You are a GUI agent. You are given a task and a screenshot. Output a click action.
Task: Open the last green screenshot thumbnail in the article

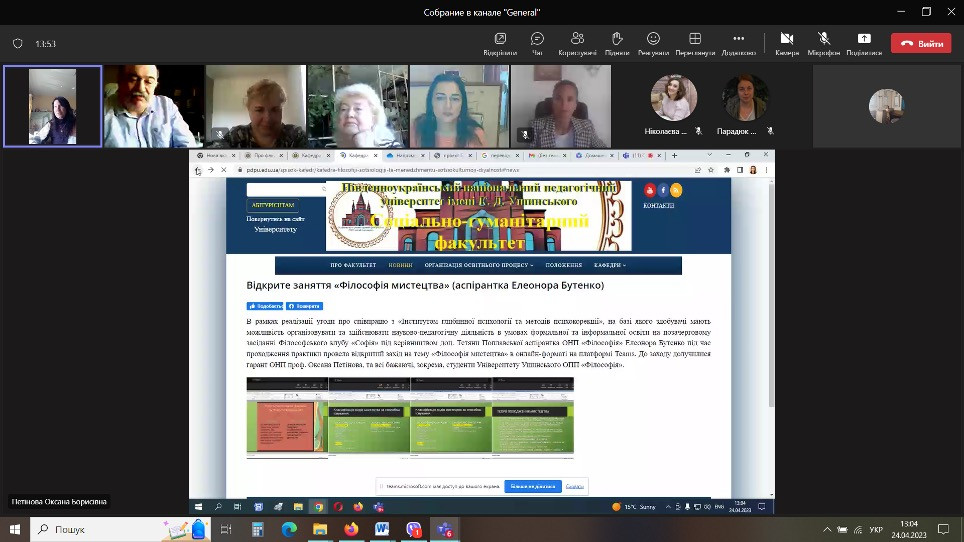pos(533,418)
